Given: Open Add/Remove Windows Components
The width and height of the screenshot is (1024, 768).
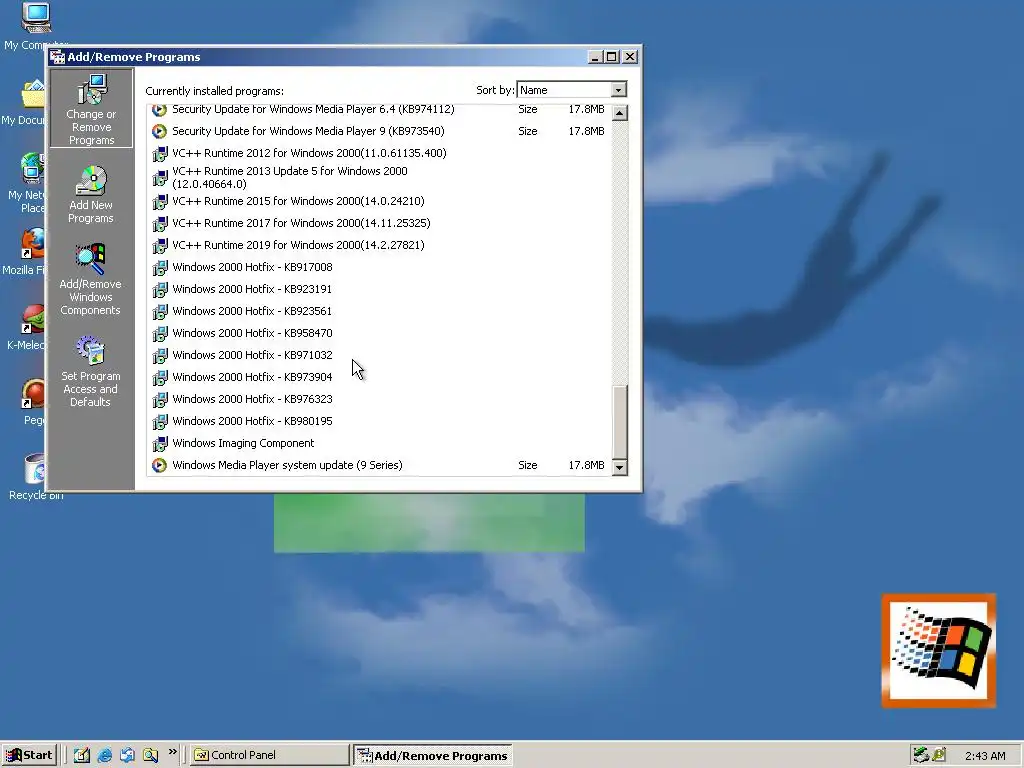Looking at the screenshot, I should 90,280.
